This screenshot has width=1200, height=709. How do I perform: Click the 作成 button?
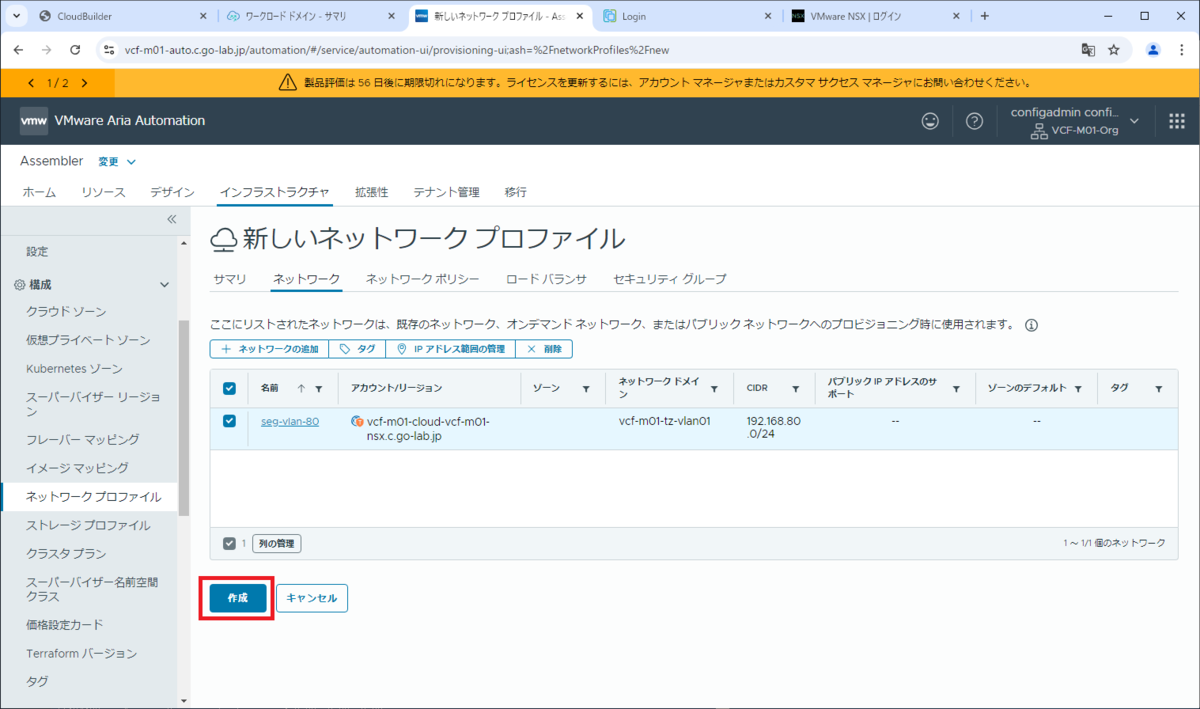237,598
